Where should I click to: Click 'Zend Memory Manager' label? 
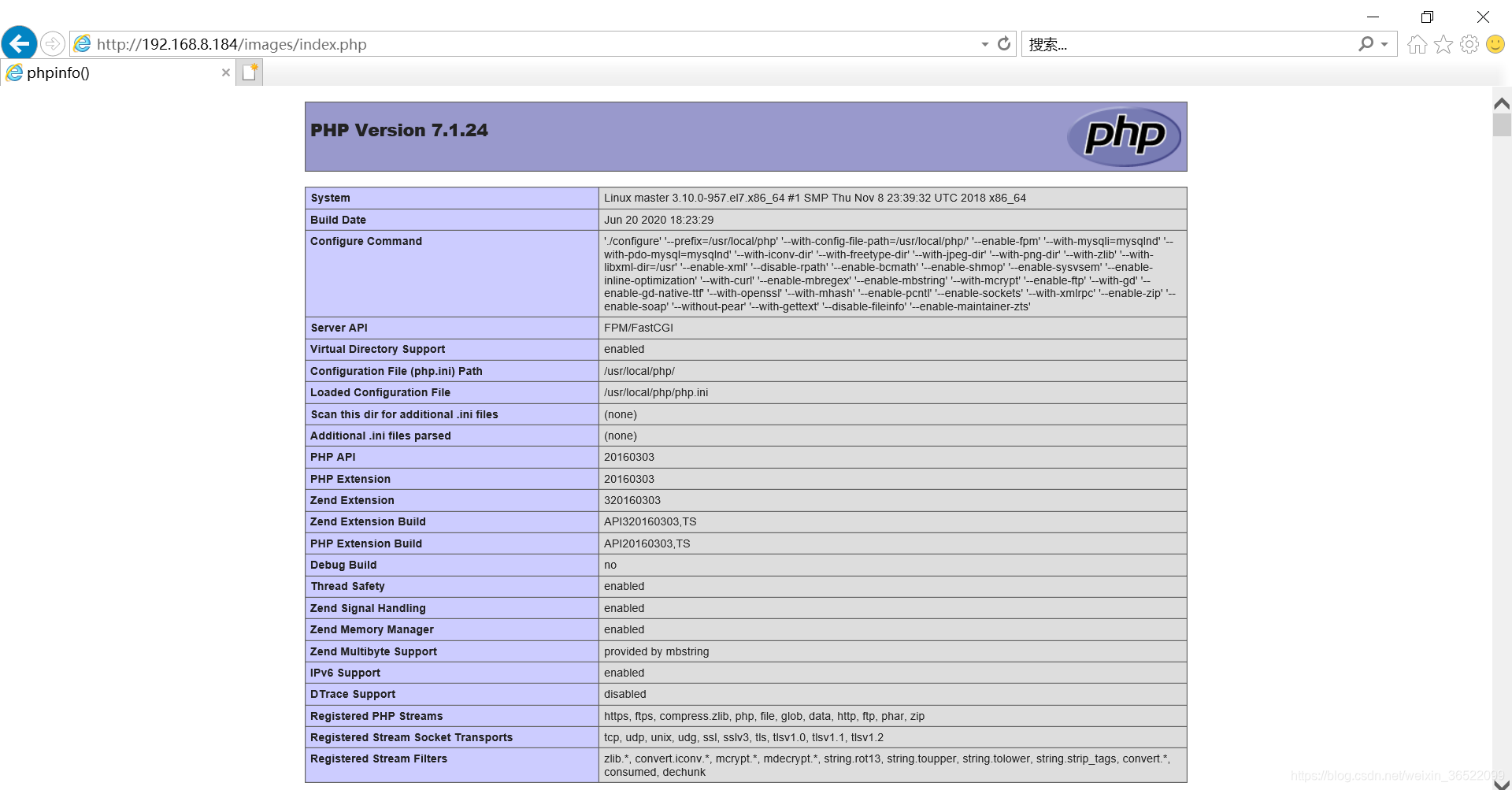372,629
